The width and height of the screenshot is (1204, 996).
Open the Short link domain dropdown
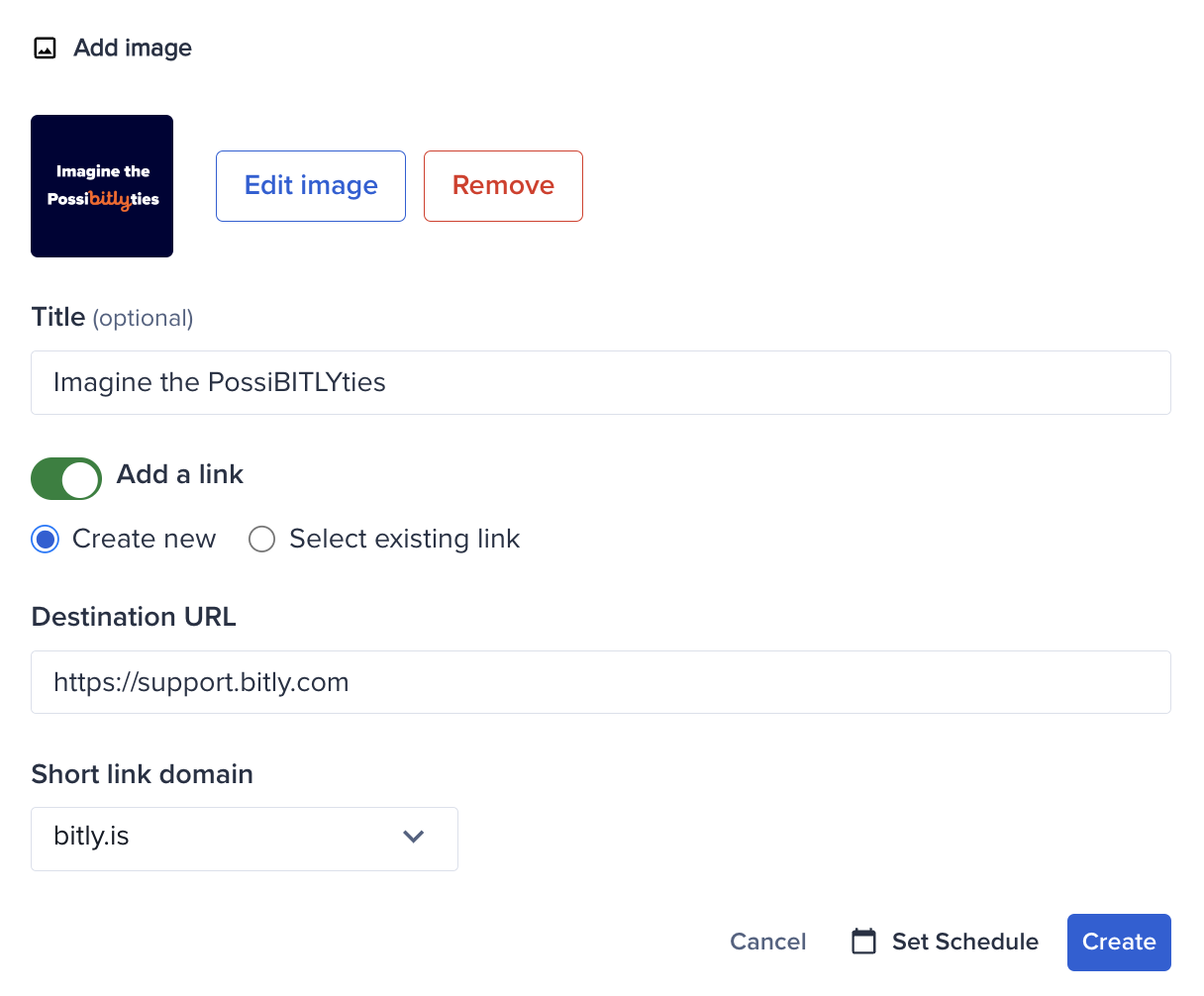point(245,839)
